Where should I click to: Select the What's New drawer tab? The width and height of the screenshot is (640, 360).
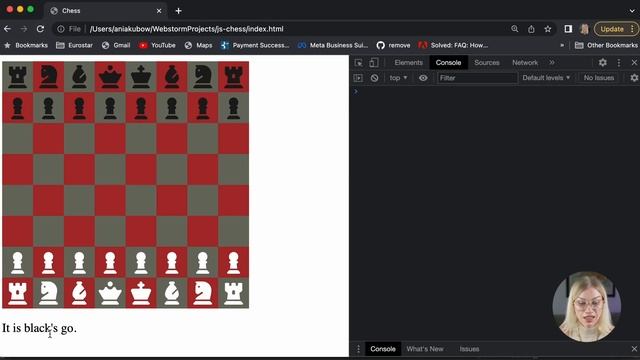tap(424, 349)
